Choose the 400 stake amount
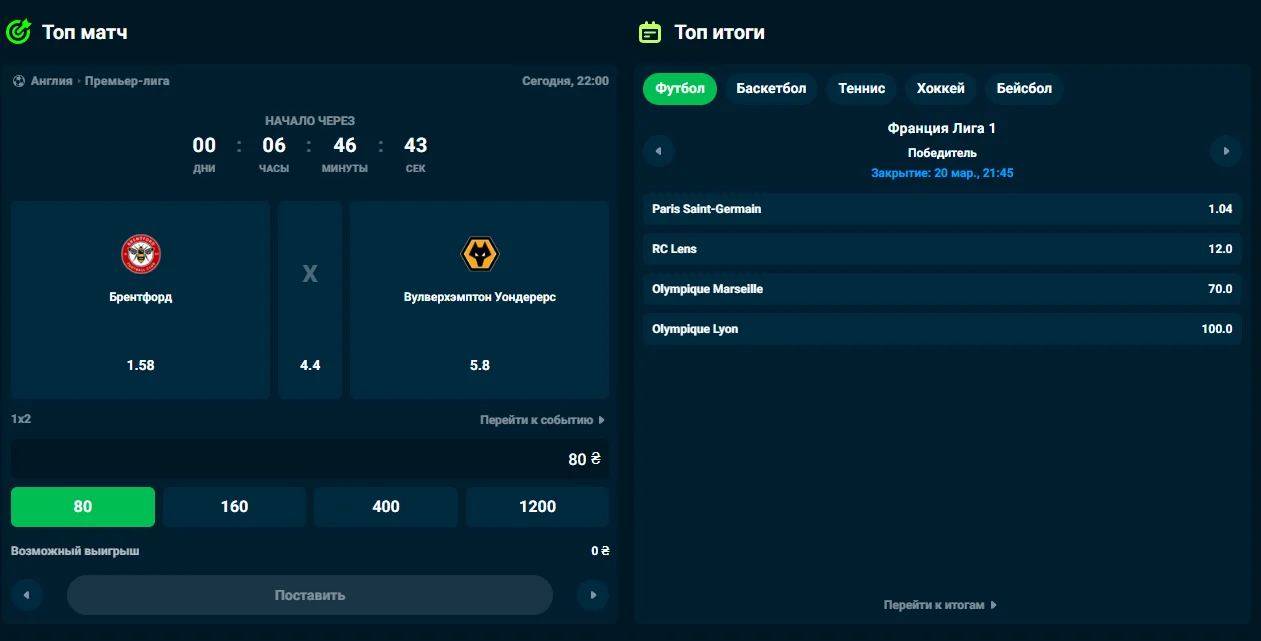Screen dimensions: 1261x641 386,507
